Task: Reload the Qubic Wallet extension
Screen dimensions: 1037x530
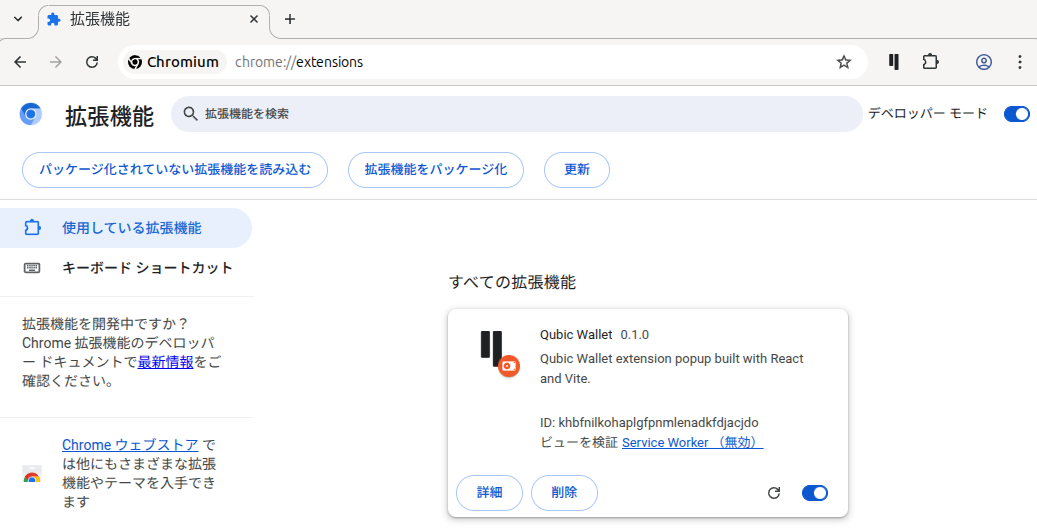Action: click(x=773, y=493)
